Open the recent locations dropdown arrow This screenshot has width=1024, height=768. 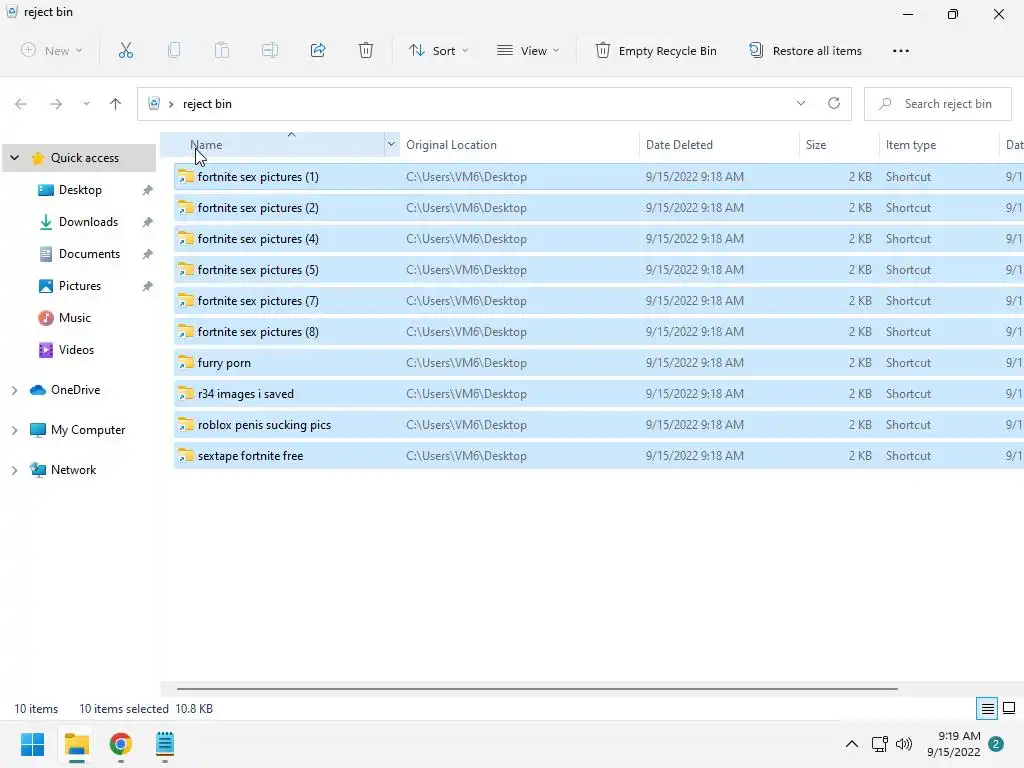[x=86, y=104]
